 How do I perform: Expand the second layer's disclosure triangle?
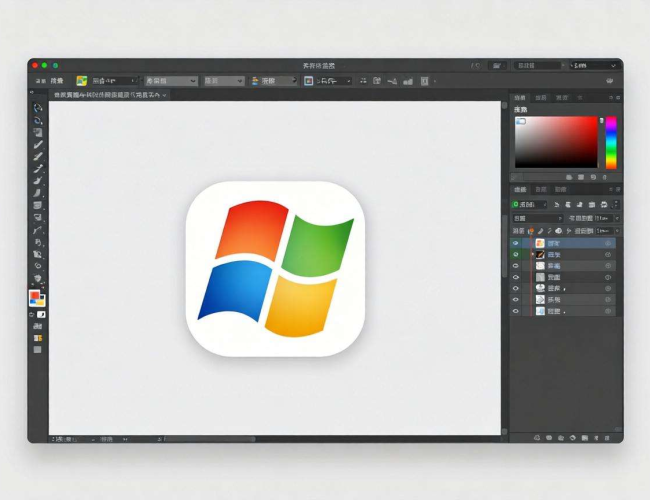[533, 255]
